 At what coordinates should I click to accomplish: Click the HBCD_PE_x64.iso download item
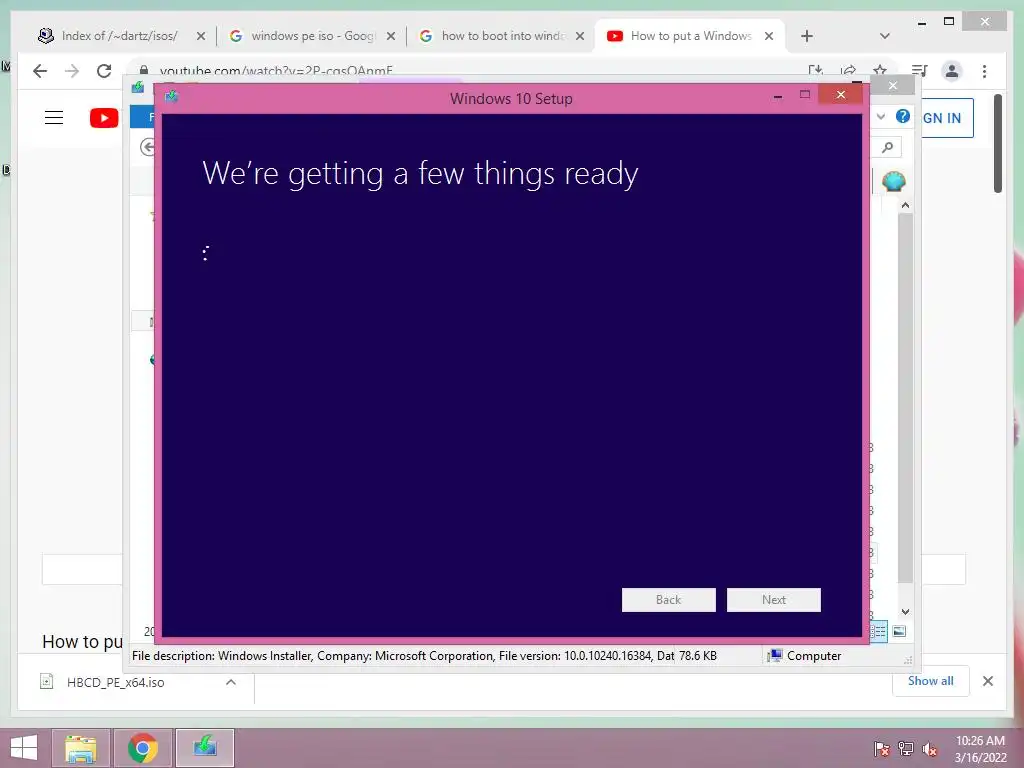115,682
